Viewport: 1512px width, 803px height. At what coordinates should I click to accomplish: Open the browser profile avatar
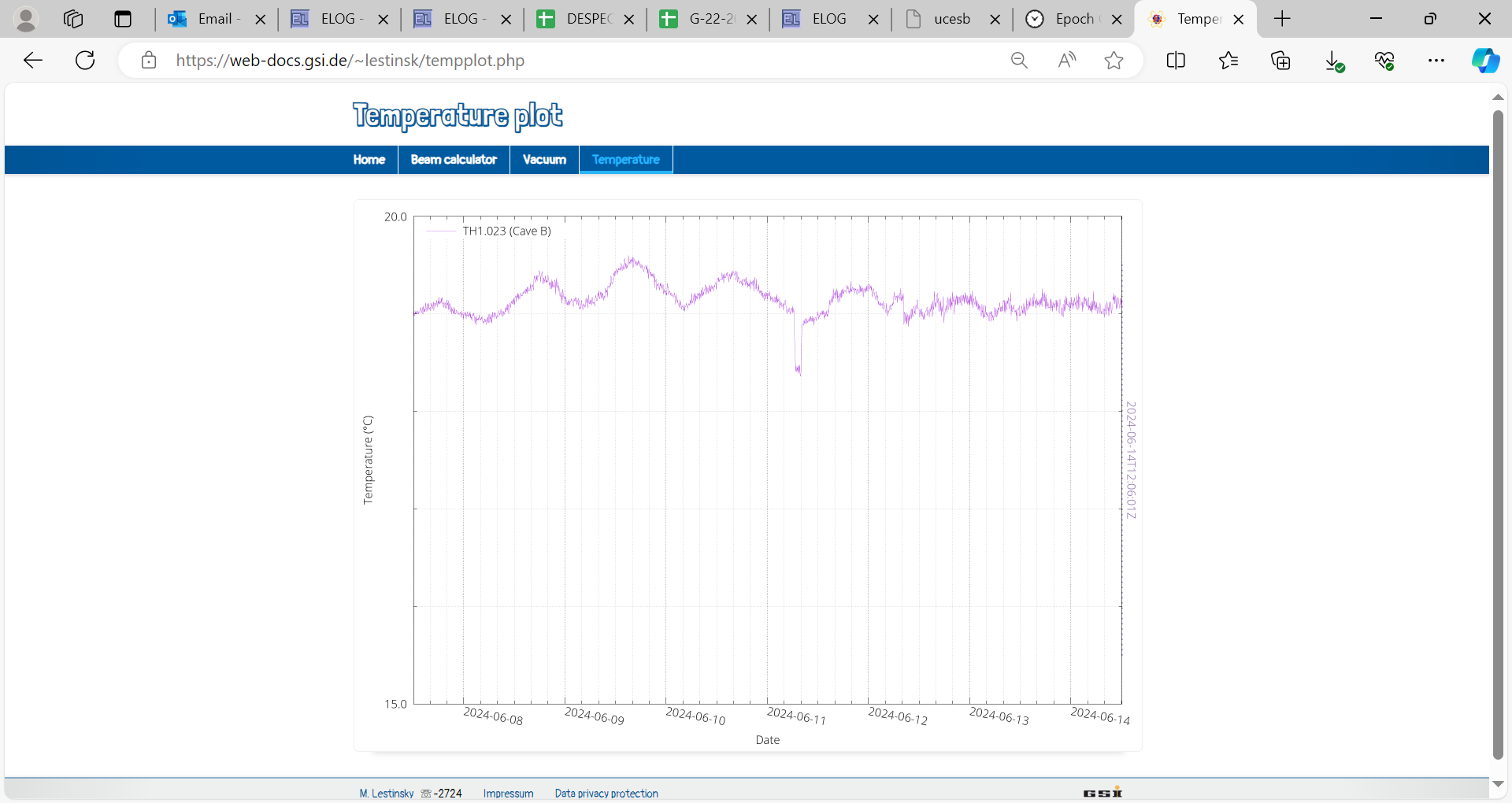click(x=26, y=19)
